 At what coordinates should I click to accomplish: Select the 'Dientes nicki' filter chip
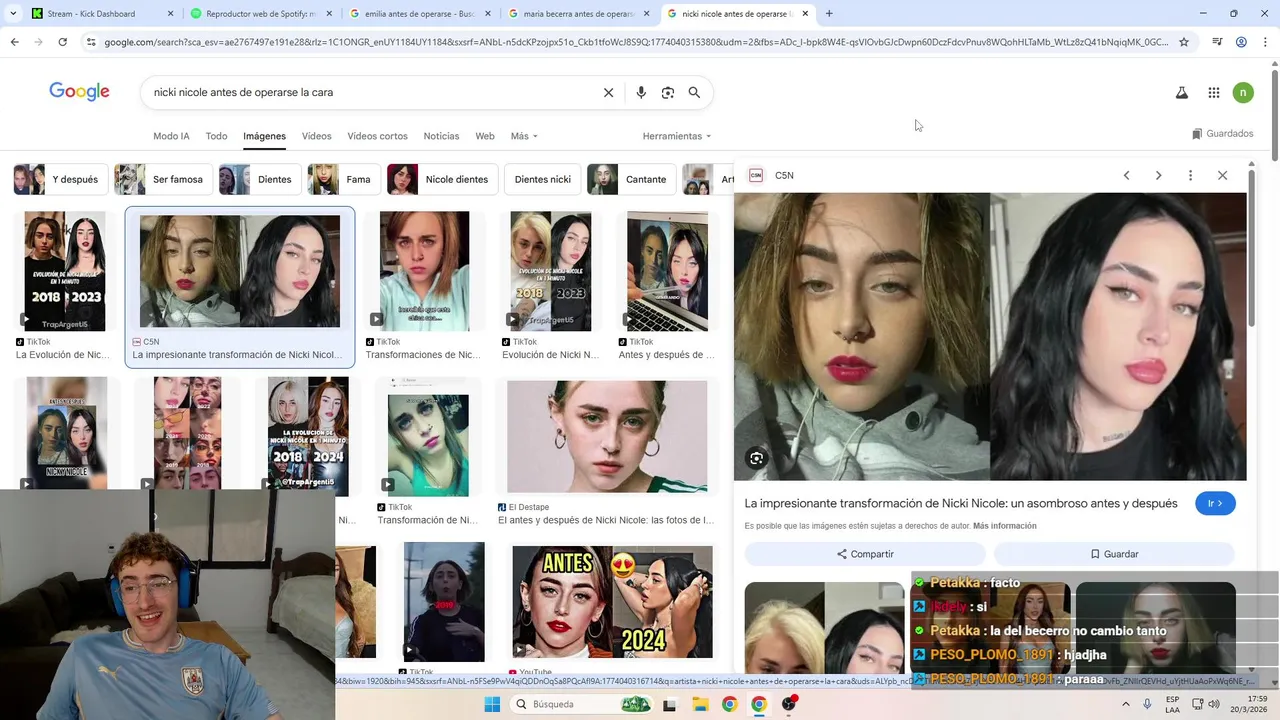pyautogui.click(x=543, y=179)
